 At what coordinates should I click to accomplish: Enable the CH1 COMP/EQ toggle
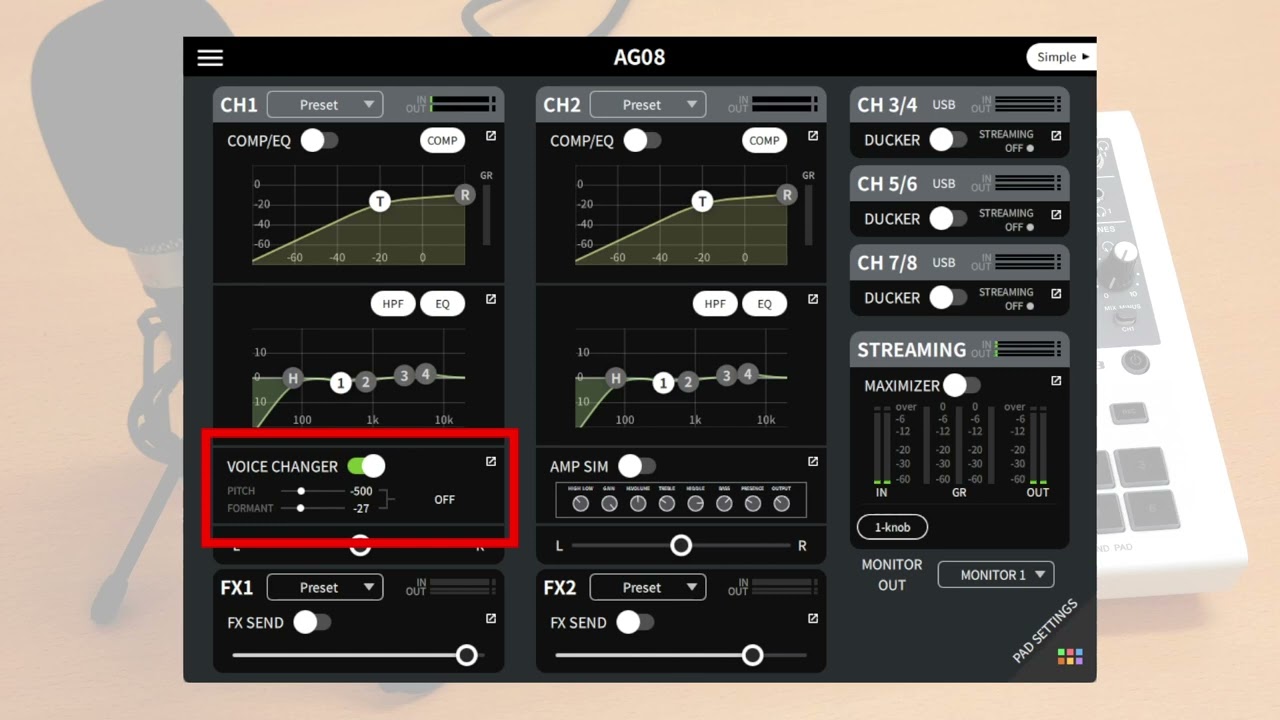tap(320, 140)
